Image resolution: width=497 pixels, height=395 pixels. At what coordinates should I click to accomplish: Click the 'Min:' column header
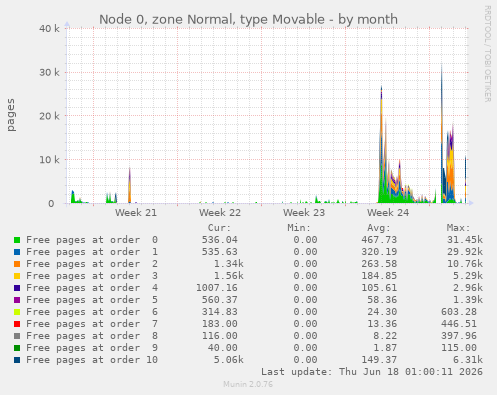299,228
